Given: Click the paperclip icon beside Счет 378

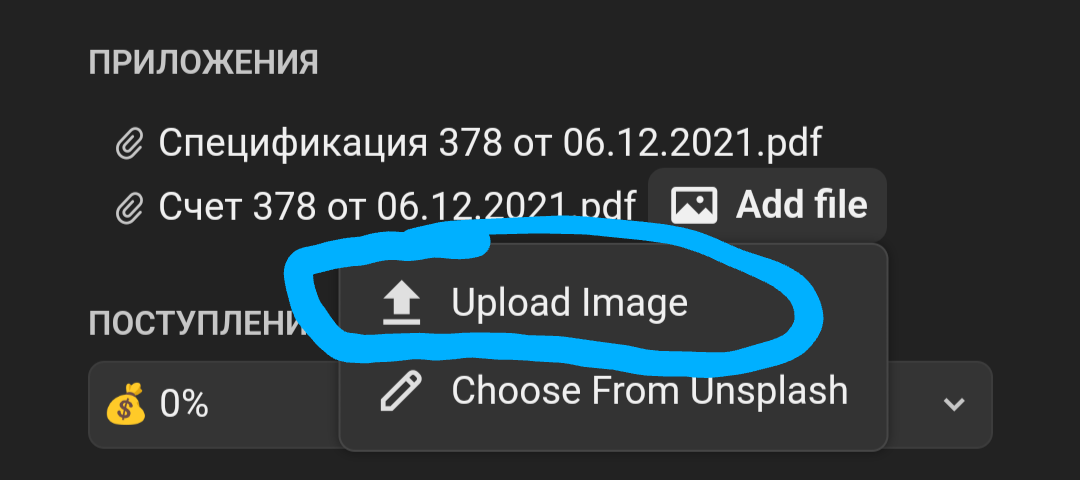Looking at the screenshot, I should pyautogui.click(x=129, y=207).
